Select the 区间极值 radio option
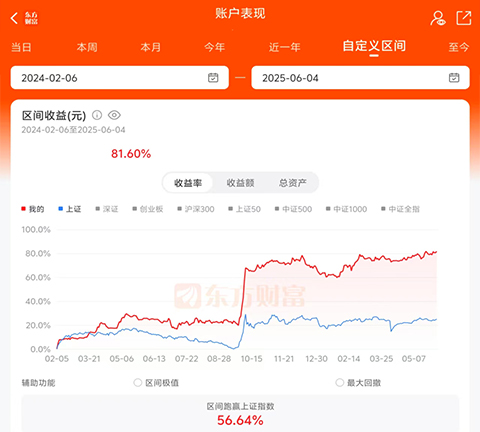 138,382
